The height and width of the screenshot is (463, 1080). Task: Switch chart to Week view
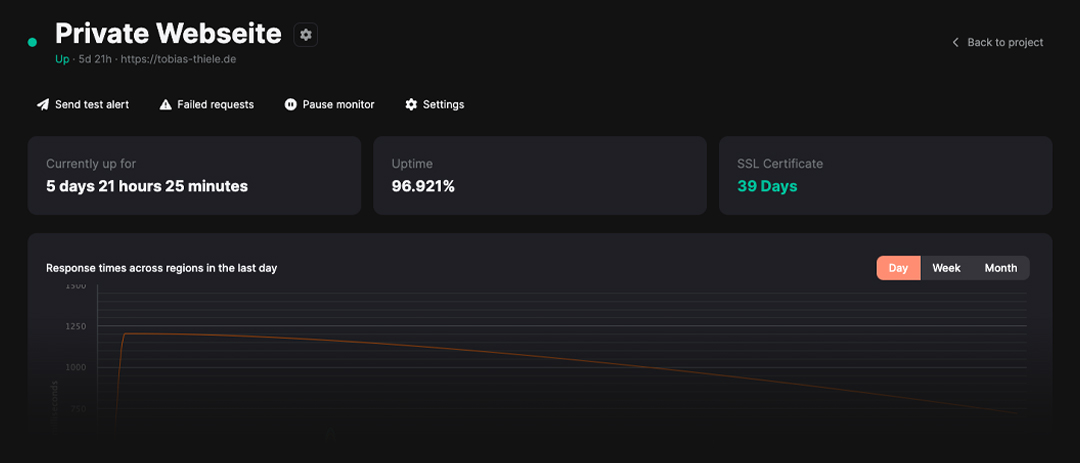coord(946,268)
